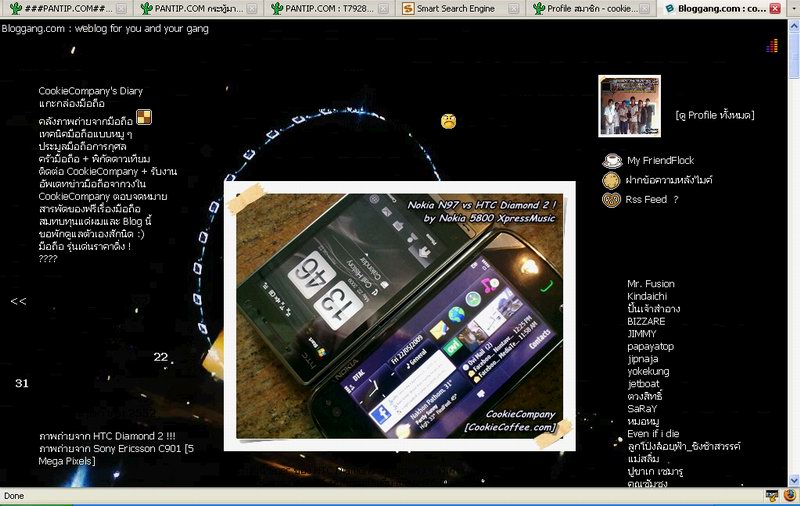Open the link starting ติดต่อ CookieCompany
Image resolution: width=800 pixels, height=506 pixels.
pyautogui.click(x=108, y=171)
